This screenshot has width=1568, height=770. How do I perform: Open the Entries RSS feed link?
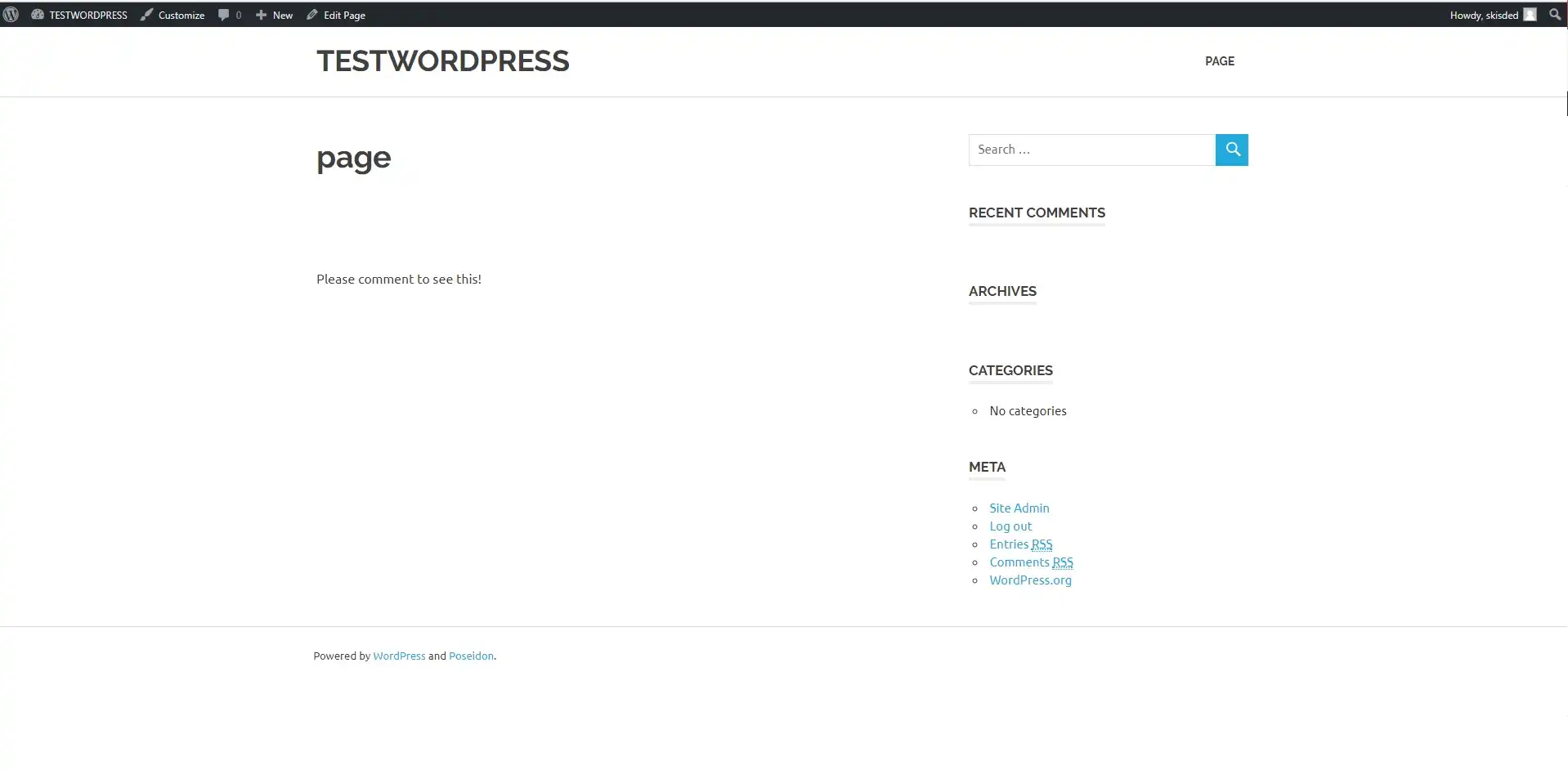click(1019, 544)
